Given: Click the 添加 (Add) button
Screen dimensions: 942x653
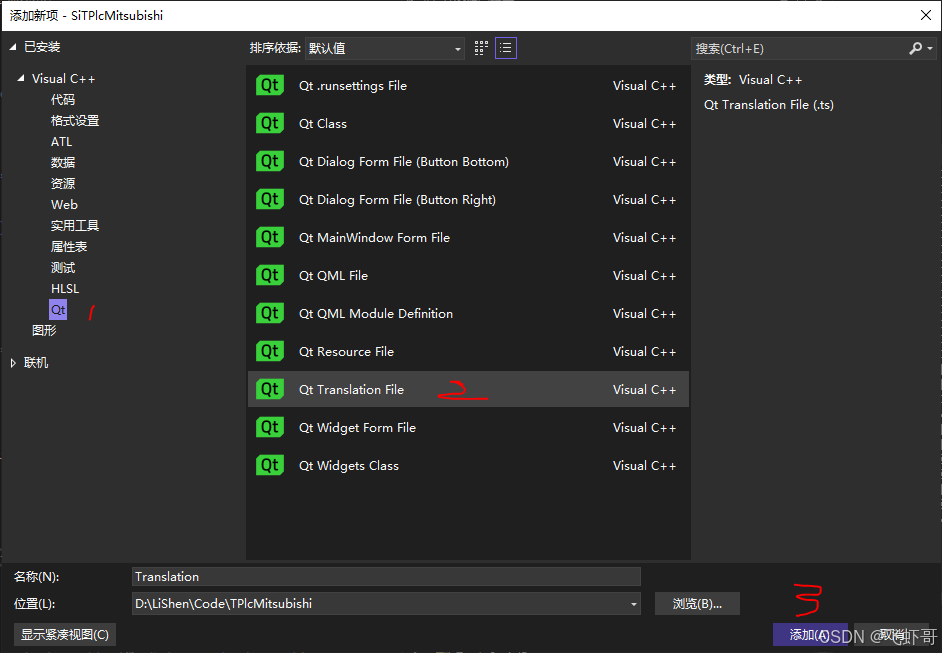Looking at the screenshot, I should tap(810, 635).
